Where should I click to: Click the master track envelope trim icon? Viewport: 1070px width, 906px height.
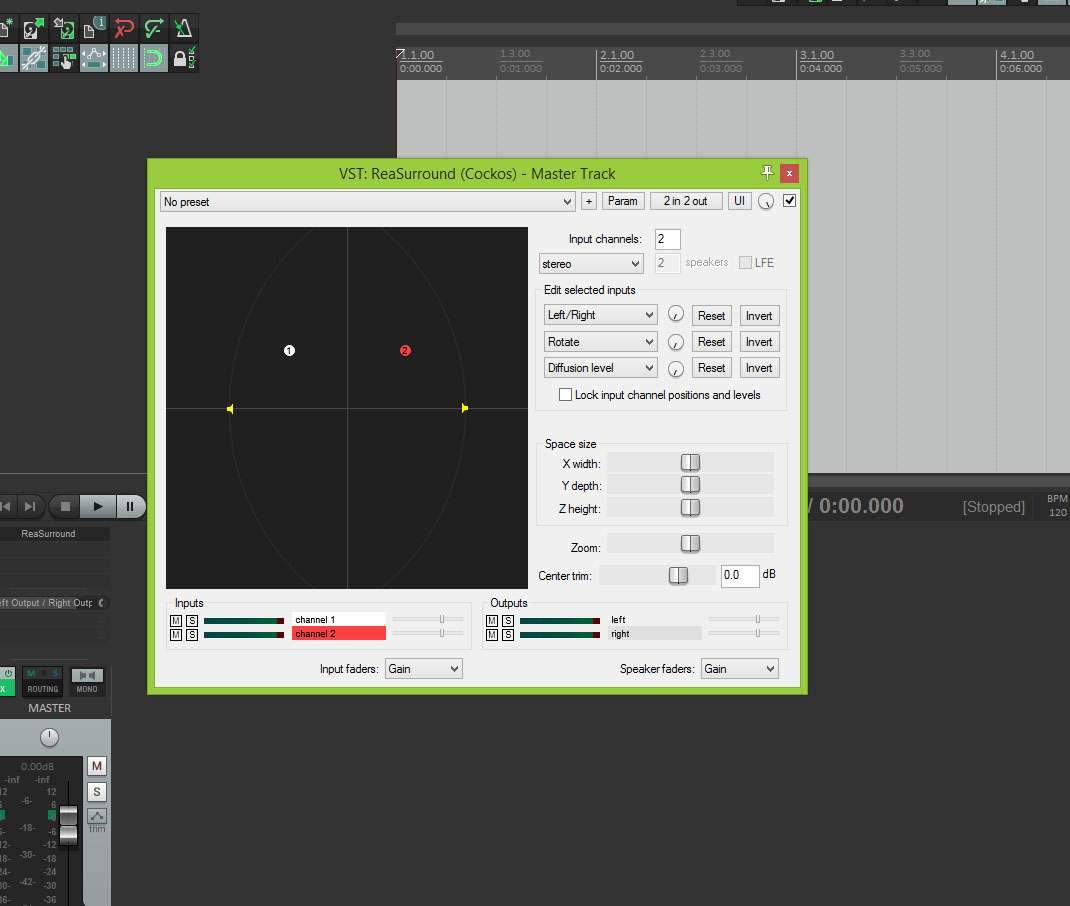point(97,817)
